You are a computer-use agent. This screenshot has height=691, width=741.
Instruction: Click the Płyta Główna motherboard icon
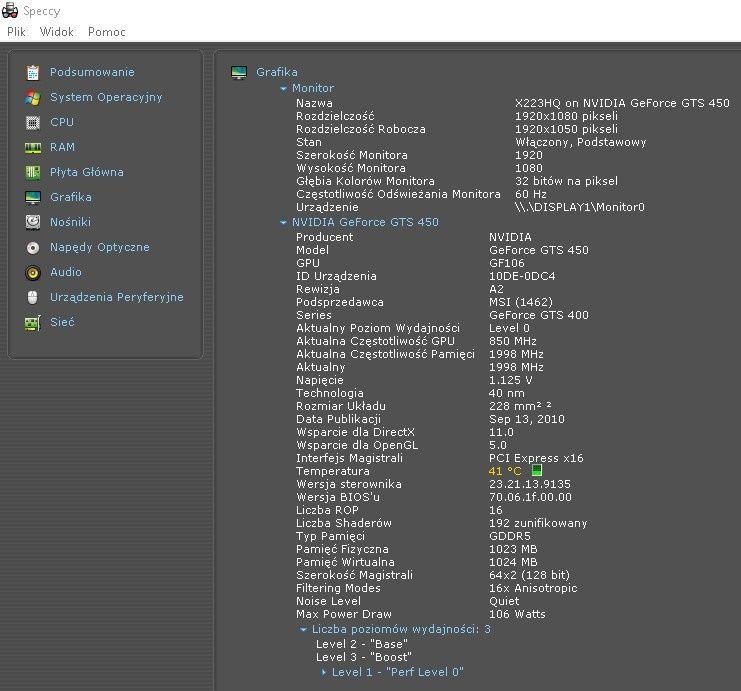[x=33, y=172]
